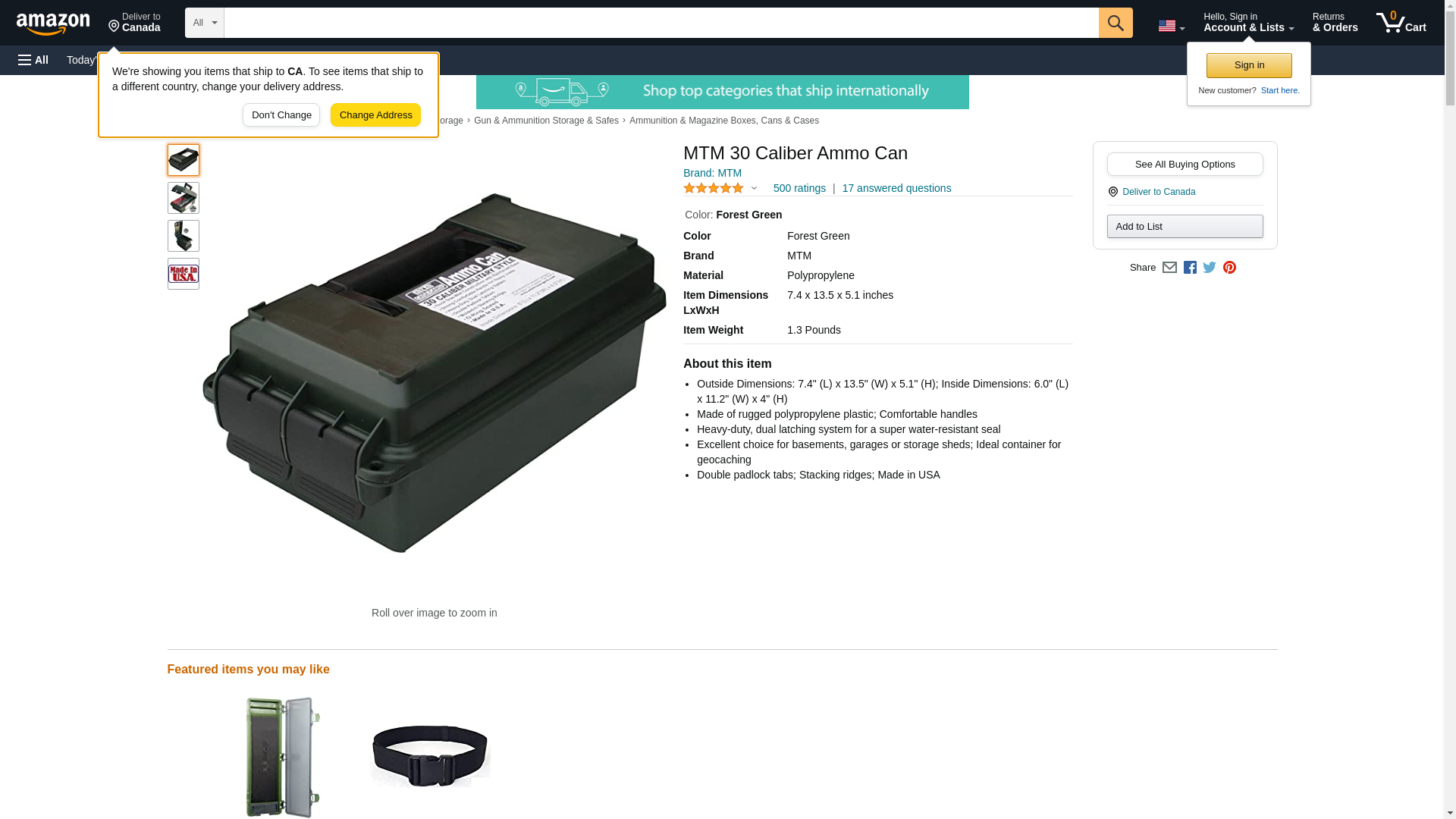Select the second product image thumbnail
Image resolution: width=1456 pixels, height=819 pixels.
click(x=184, y=198)
